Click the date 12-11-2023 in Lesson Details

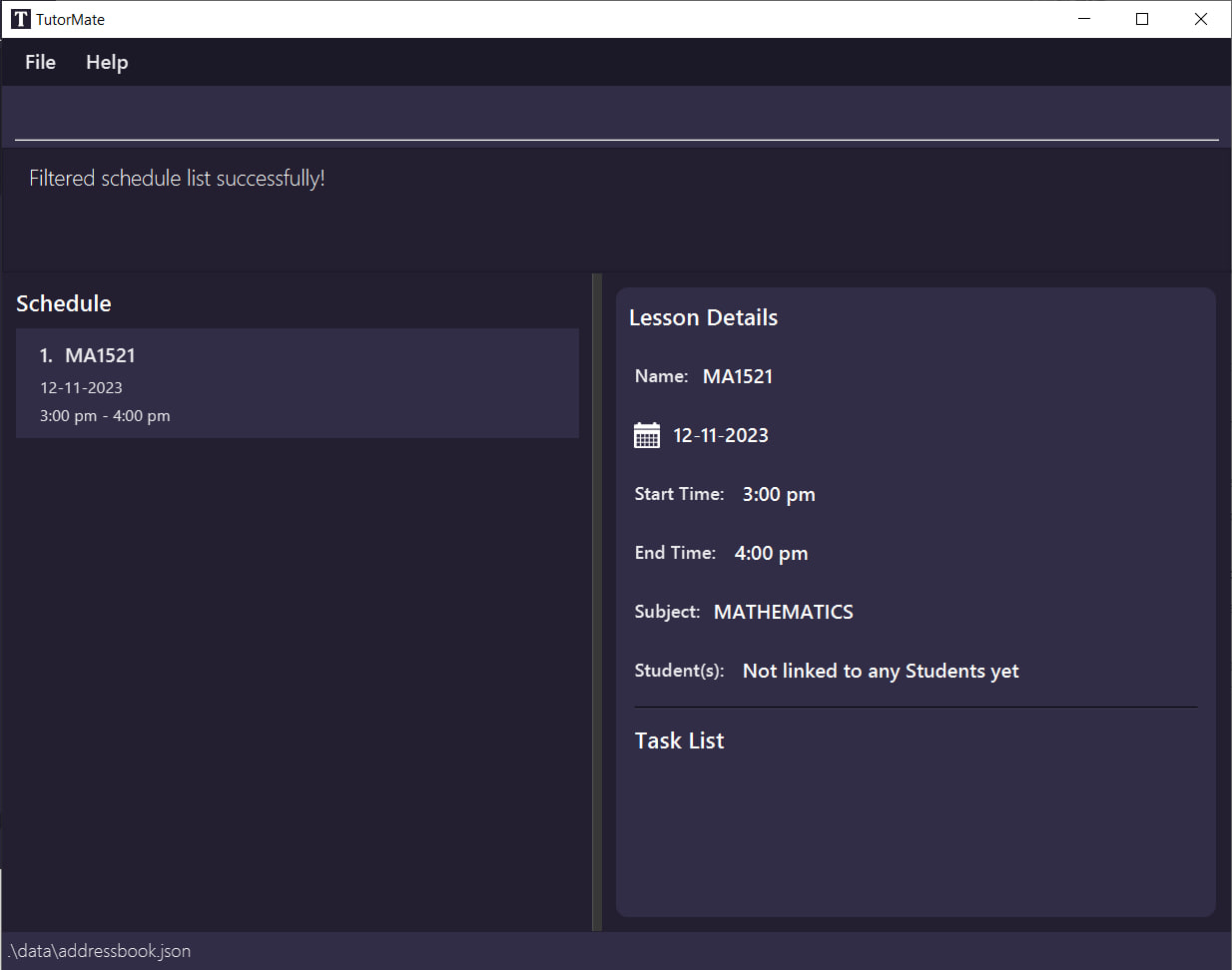721,435
